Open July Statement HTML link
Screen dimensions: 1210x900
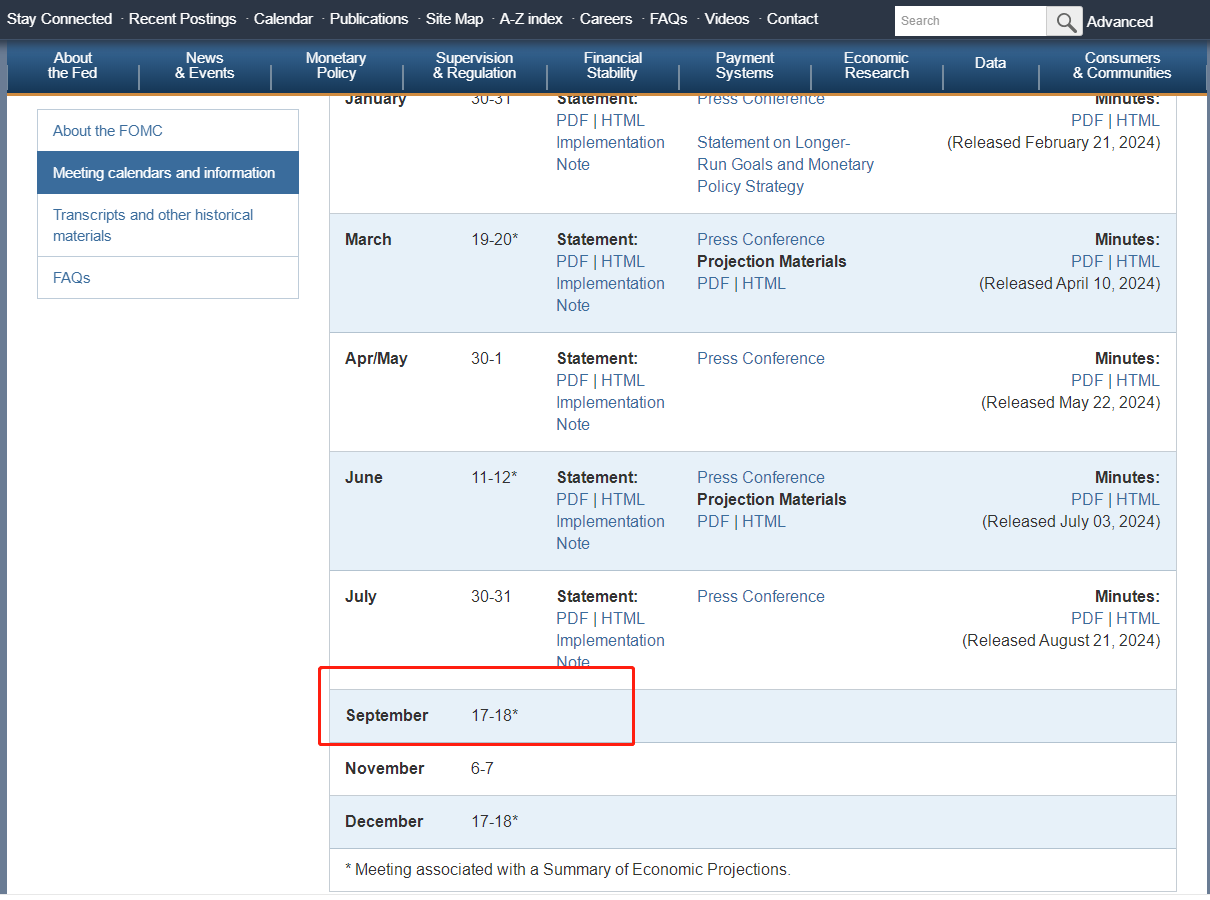623,619
